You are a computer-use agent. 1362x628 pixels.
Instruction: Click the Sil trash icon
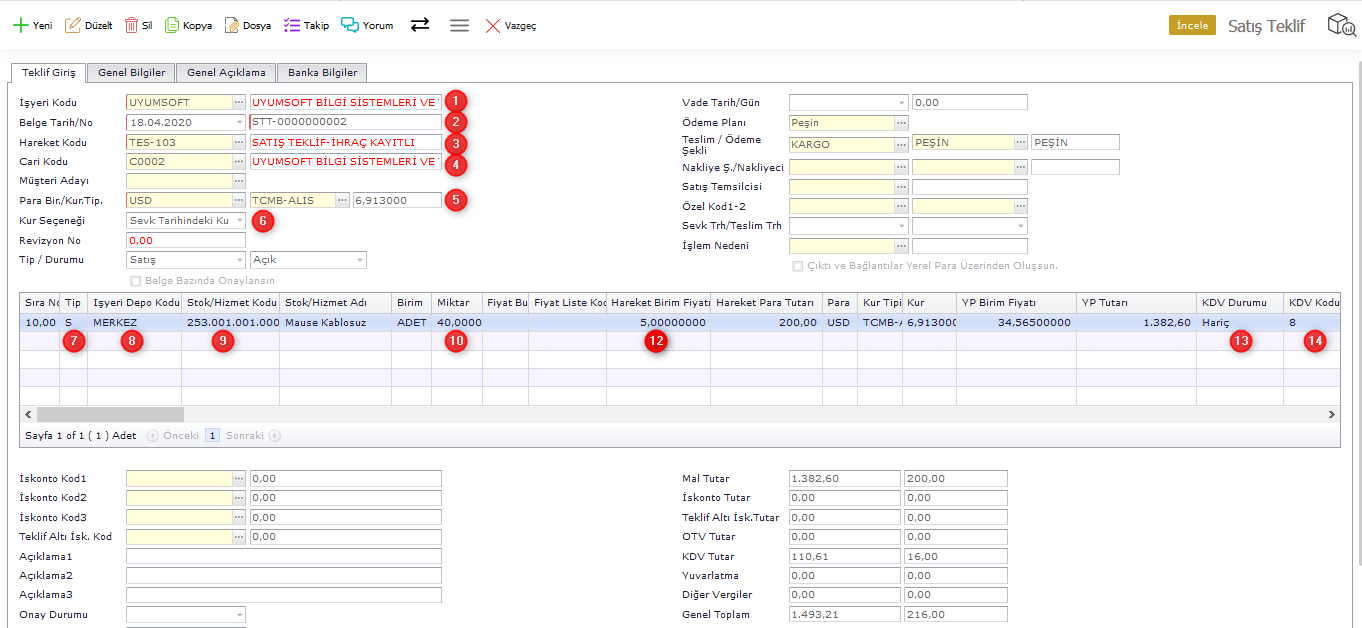[x=131, y=26]
